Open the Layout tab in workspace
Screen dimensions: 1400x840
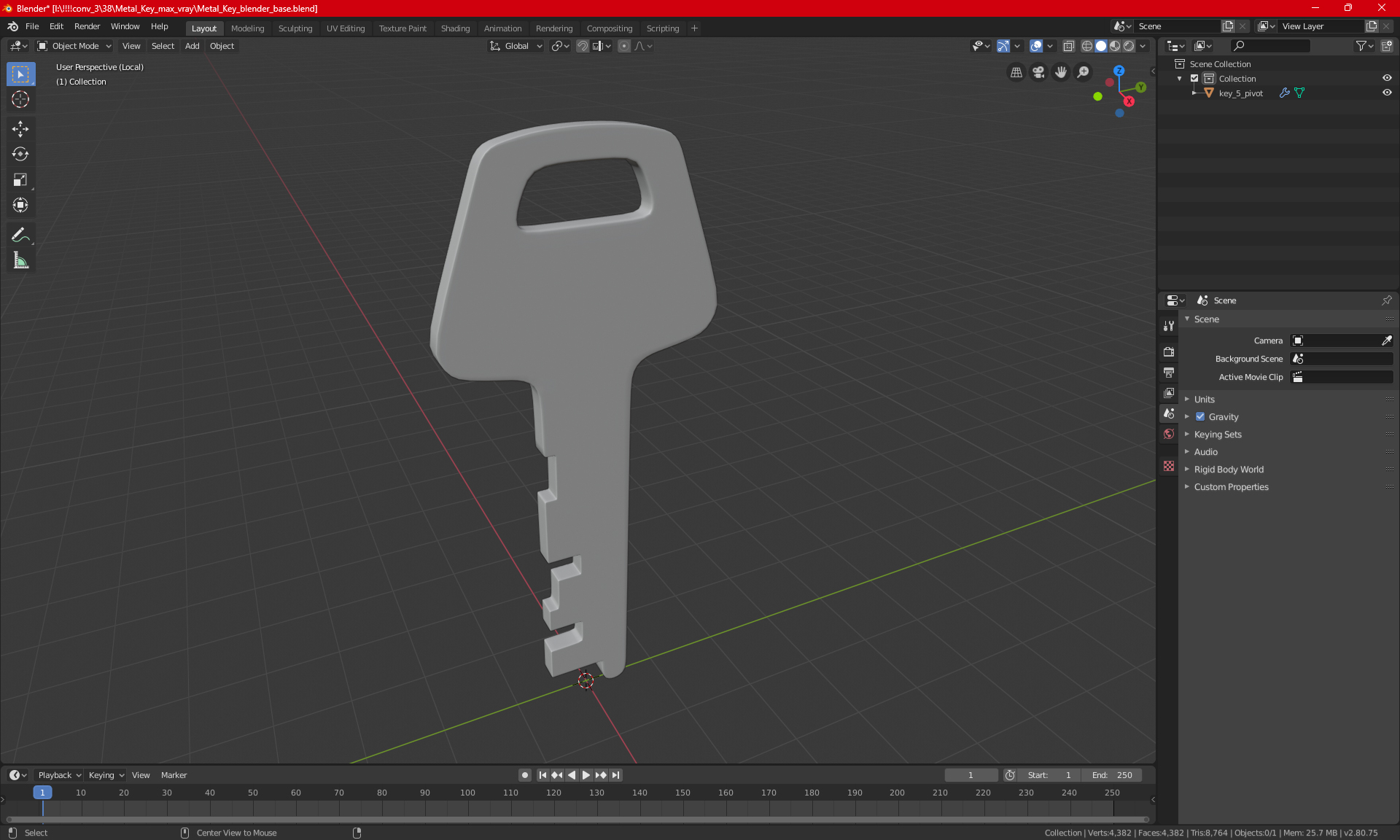[x=204, y=27]
